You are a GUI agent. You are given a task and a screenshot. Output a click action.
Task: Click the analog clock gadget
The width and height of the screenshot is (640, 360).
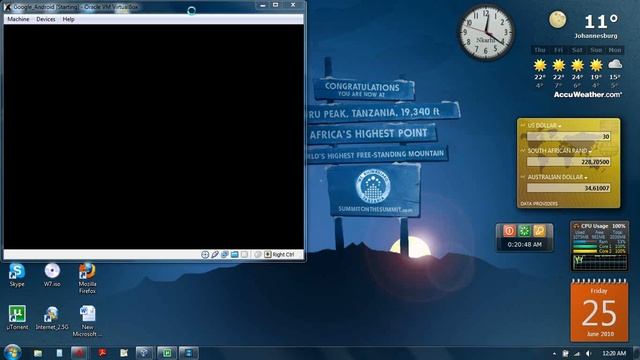pos(486,33)
